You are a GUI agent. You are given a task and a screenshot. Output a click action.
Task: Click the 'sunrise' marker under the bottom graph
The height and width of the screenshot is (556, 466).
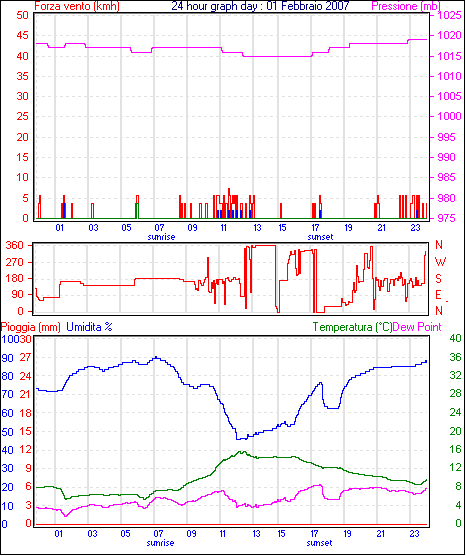point(160,543)
